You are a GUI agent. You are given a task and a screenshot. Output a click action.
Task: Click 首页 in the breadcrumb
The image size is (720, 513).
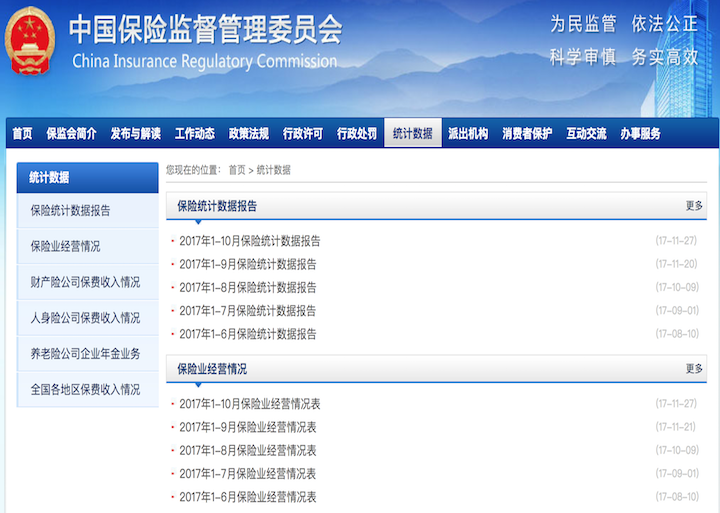(237, 170)
